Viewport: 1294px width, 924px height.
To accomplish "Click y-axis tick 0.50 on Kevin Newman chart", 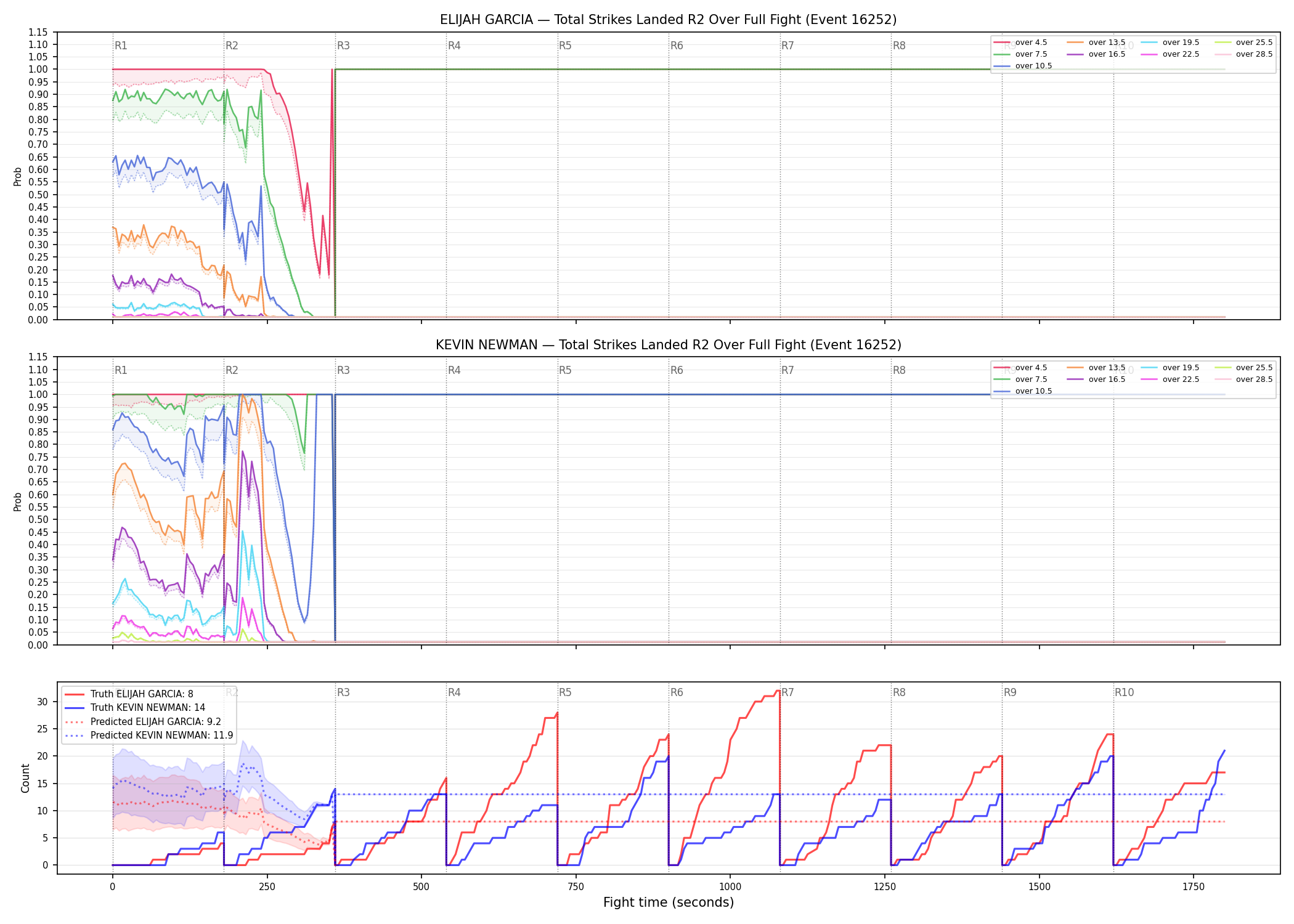I will (38, 520).
